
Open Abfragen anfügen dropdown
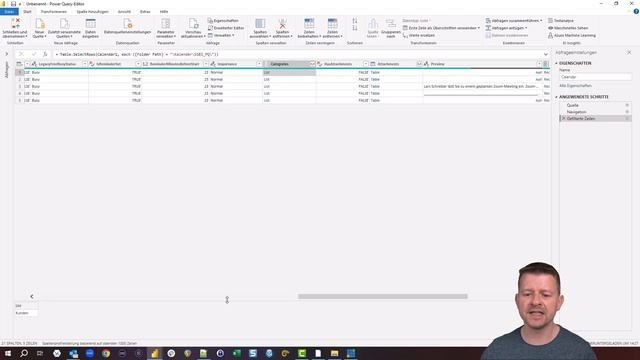tap(506, 28)
